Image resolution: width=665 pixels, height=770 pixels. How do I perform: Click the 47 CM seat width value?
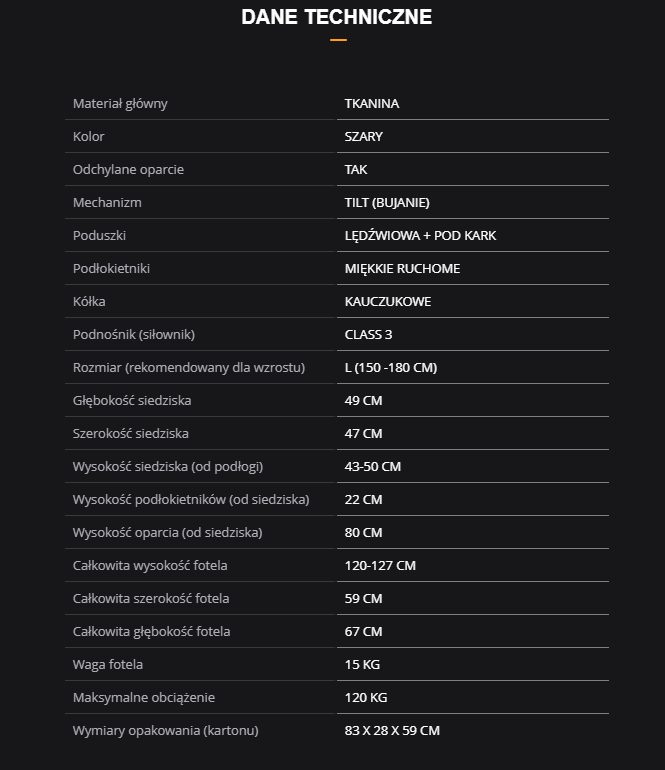click(364, 434)
